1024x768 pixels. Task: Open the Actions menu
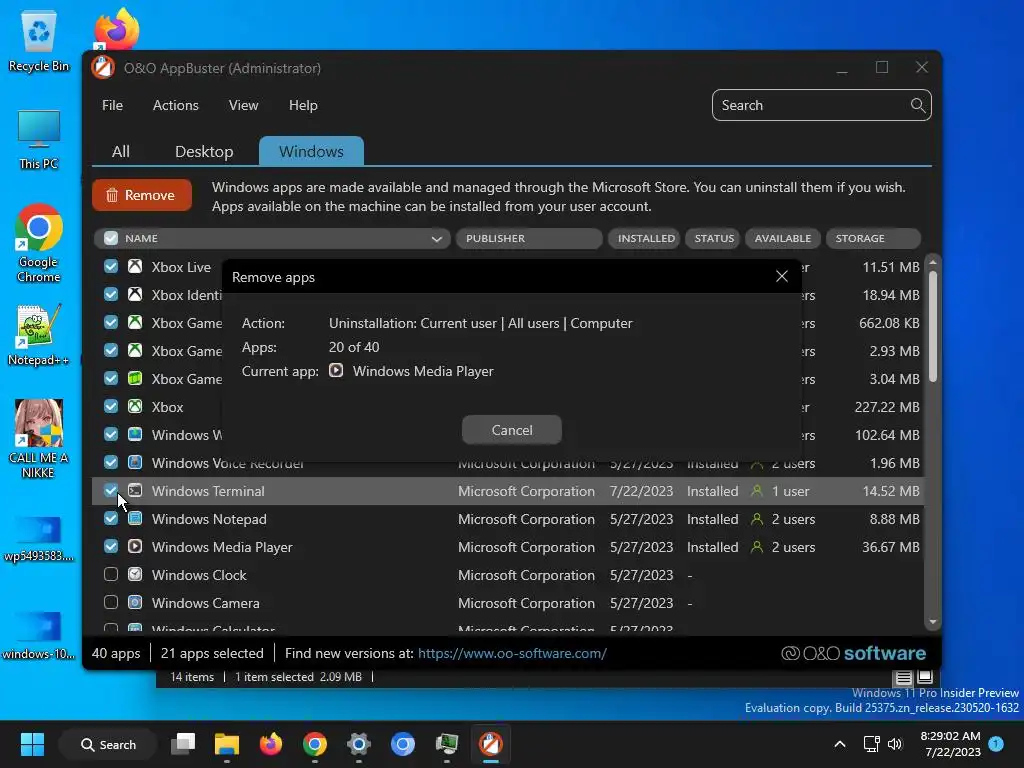pos(176,105)
